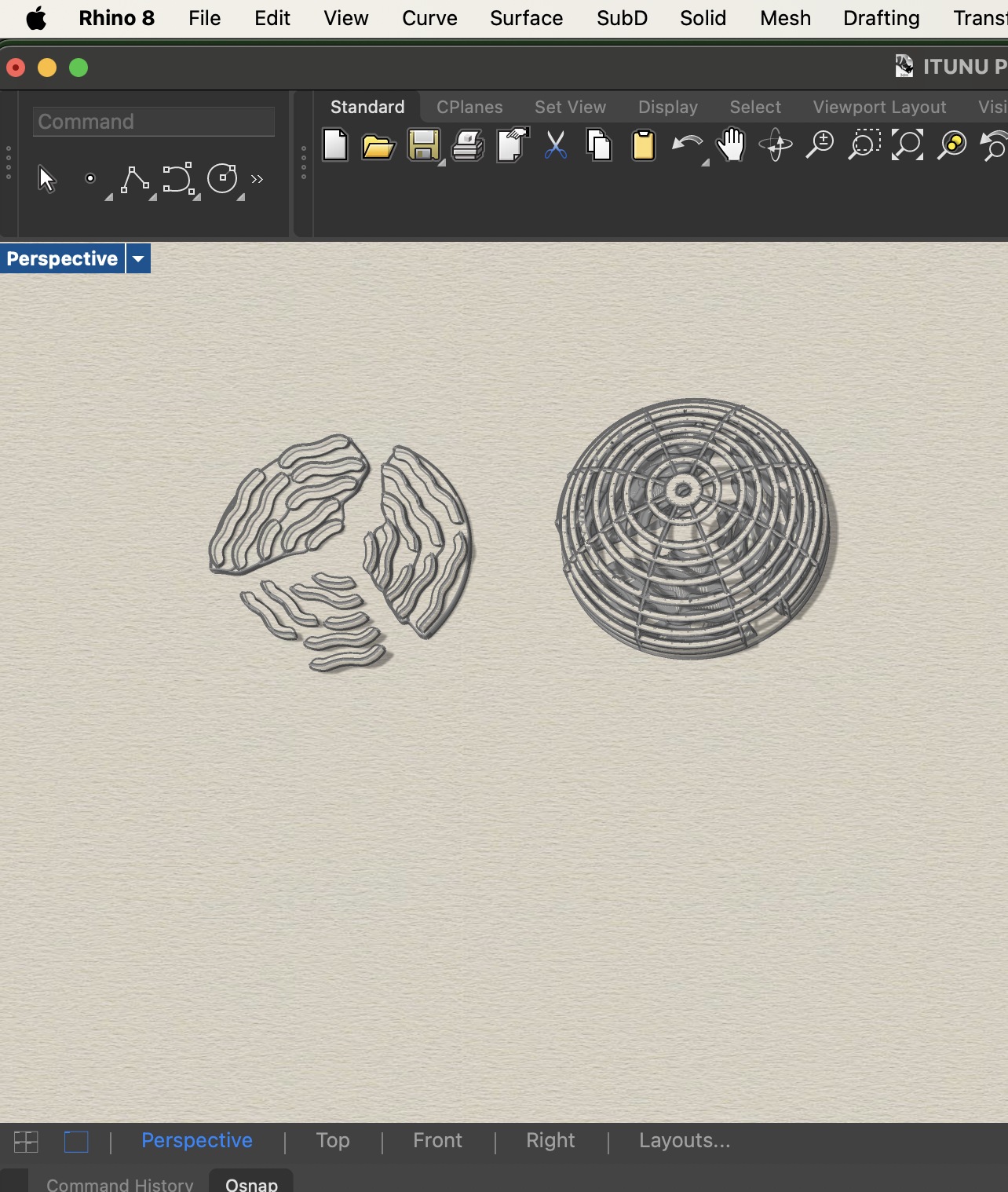The height and width of the screenshot is (1192, 1008).
Task: Click the Save icon in the toolbar
Action: [x=422, y=145]
